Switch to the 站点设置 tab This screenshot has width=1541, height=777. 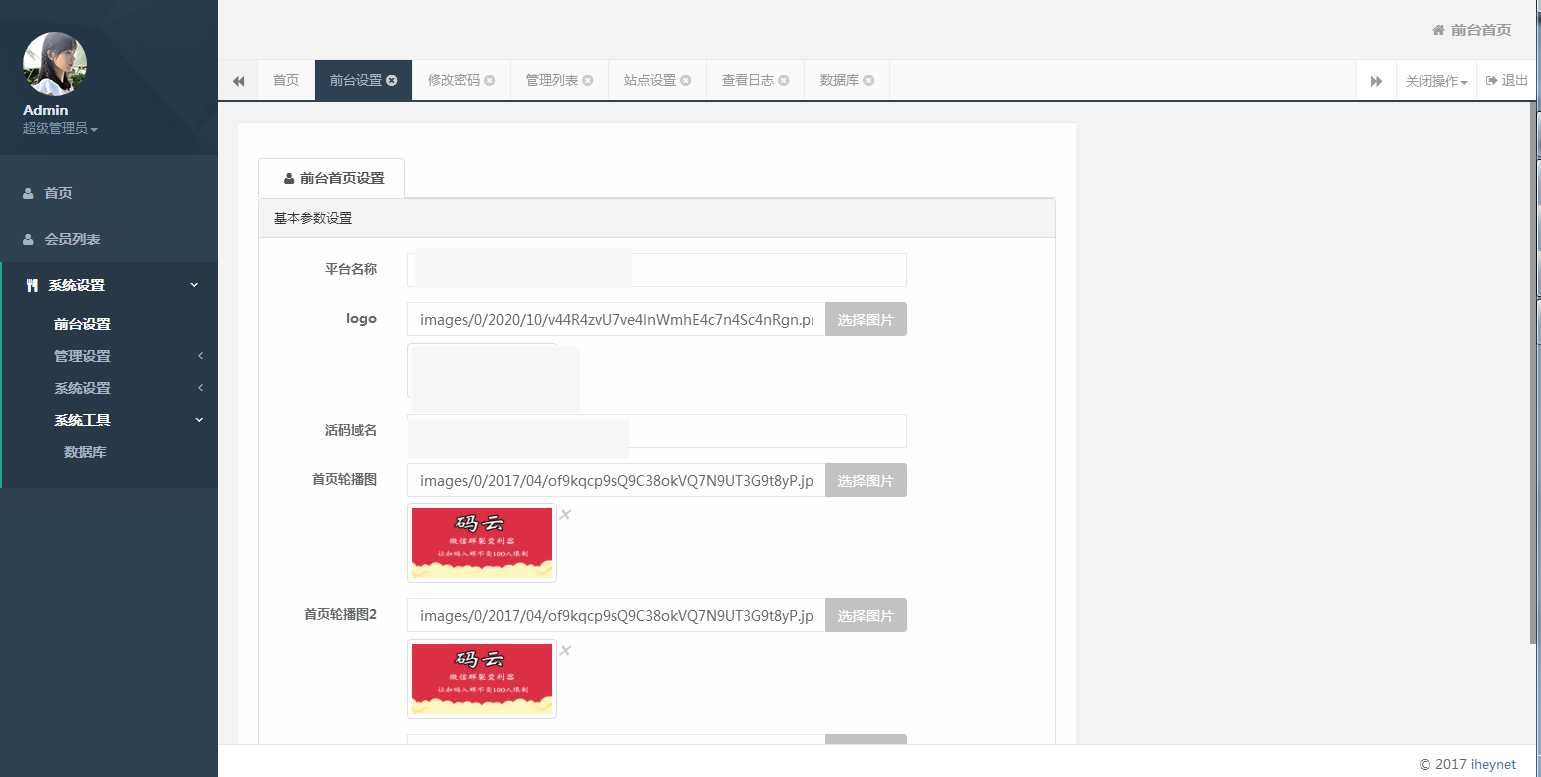[650, 80]
